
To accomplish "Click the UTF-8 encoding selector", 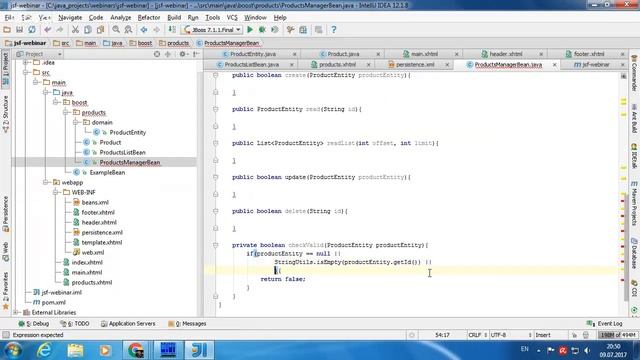I will (510, 335).
